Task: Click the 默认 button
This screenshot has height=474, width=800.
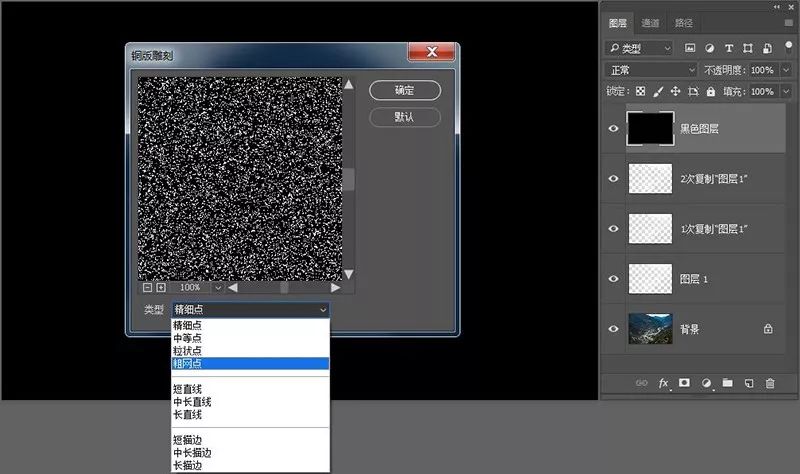Action: 405,117
